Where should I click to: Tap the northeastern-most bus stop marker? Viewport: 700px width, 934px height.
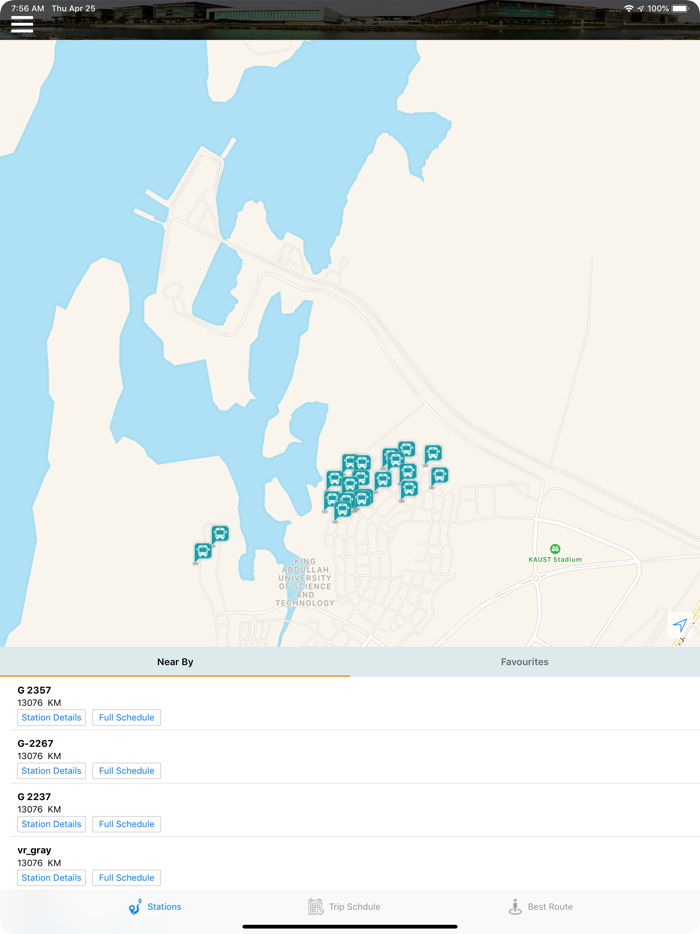(x=433, y=453)
